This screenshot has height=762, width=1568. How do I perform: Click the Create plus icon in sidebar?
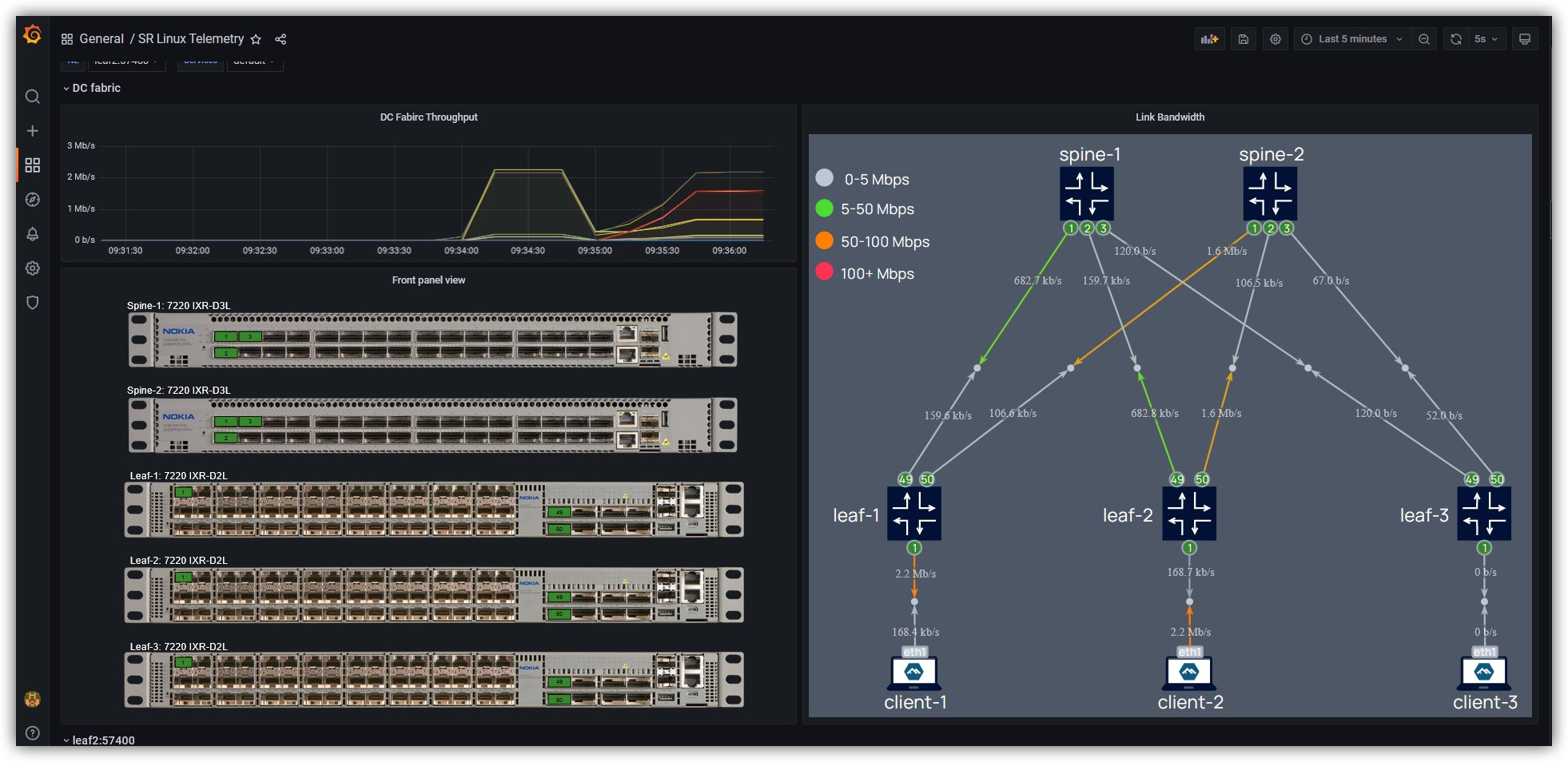(x=33, y=131)
